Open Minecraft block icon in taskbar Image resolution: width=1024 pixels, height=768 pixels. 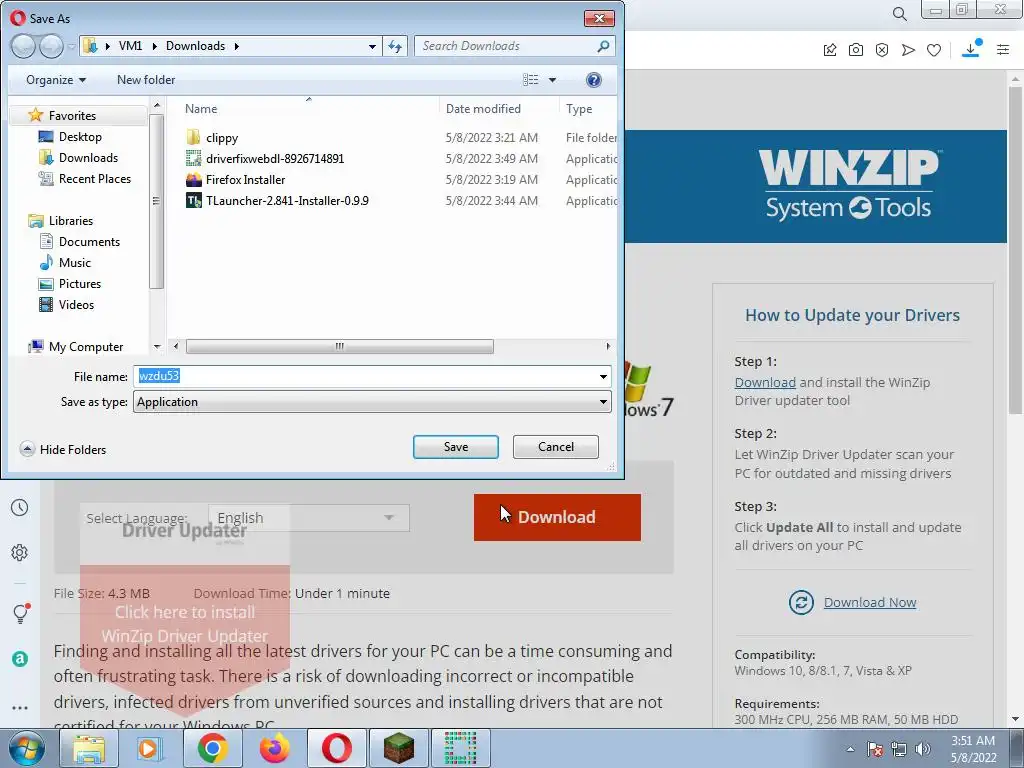point(398,748)
